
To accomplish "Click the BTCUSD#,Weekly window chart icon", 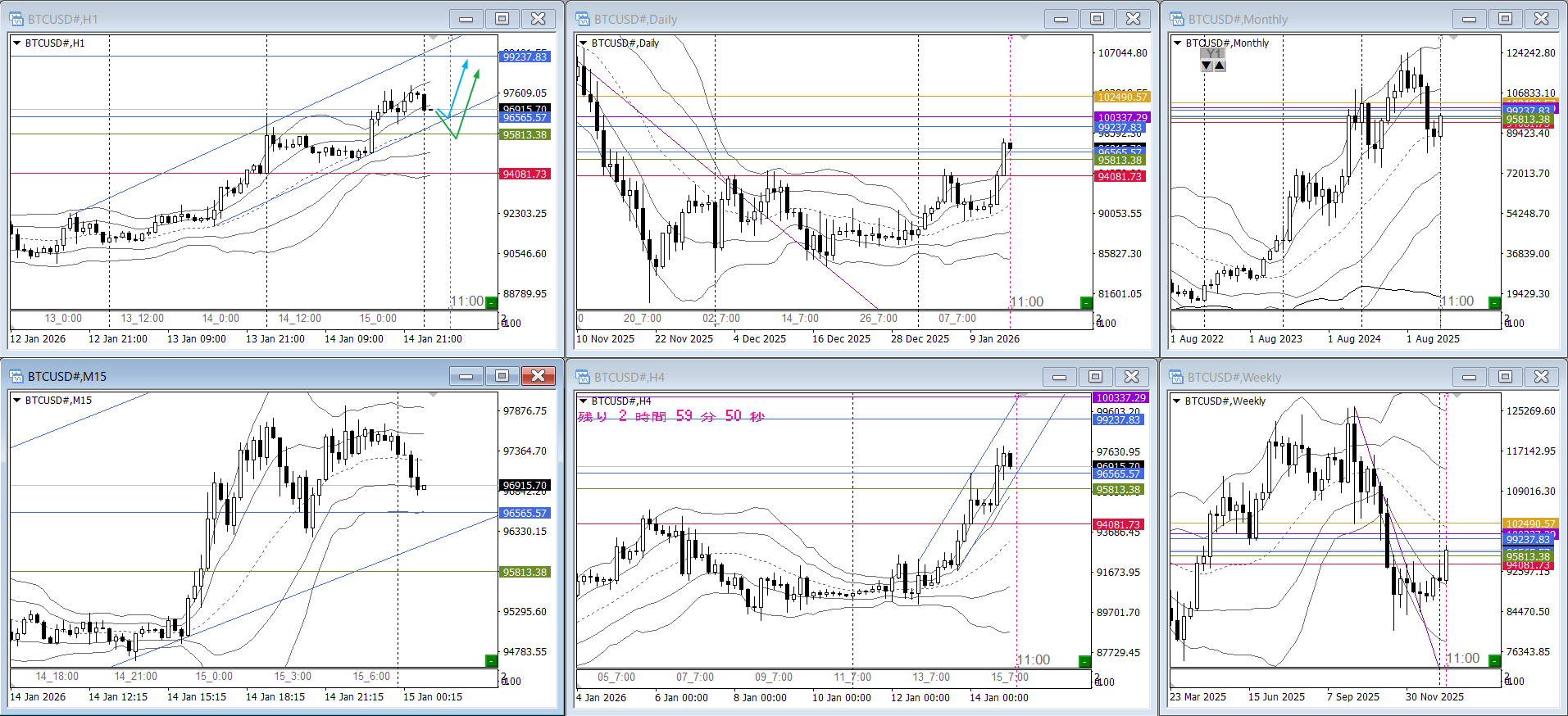I will (x=1177, y=377).
